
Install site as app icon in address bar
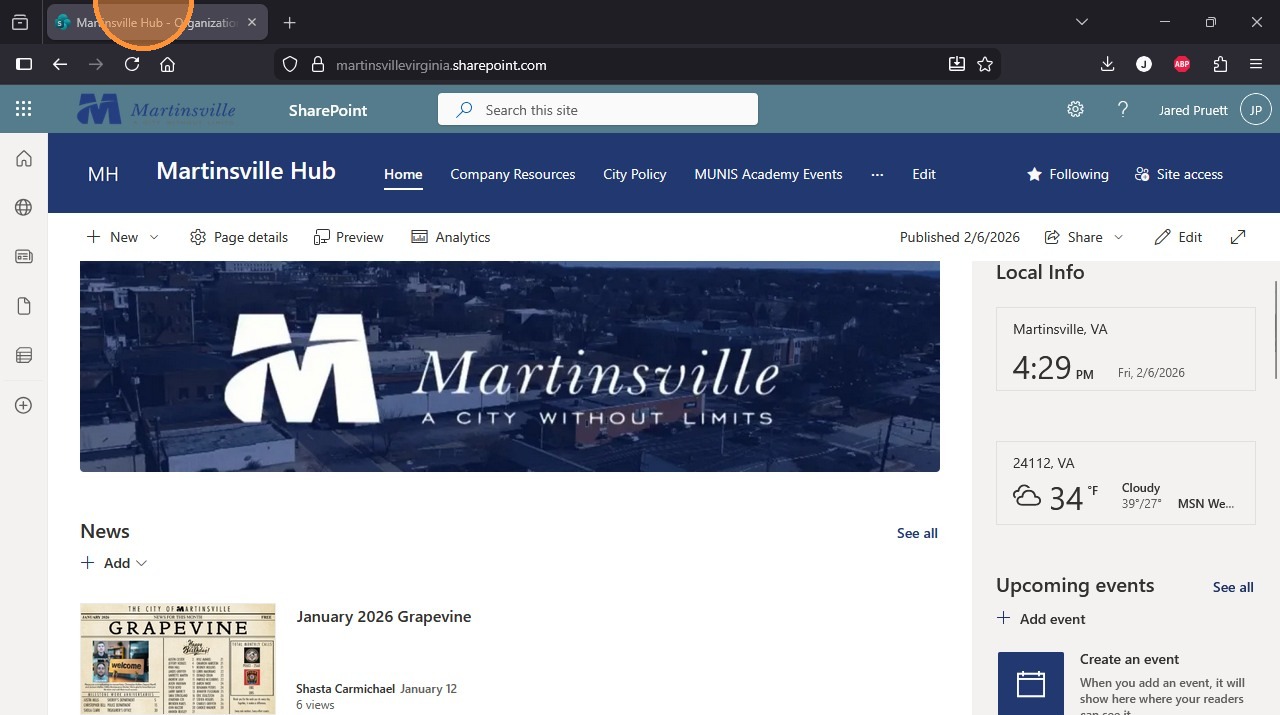point(957,64)
